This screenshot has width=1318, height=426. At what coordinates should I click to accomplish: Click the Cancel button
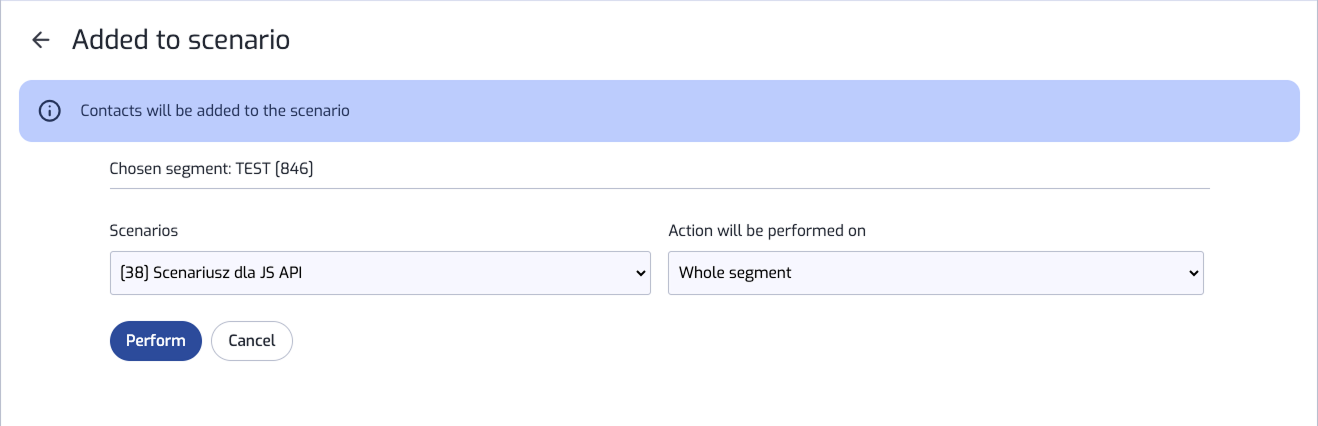point(252,341)
